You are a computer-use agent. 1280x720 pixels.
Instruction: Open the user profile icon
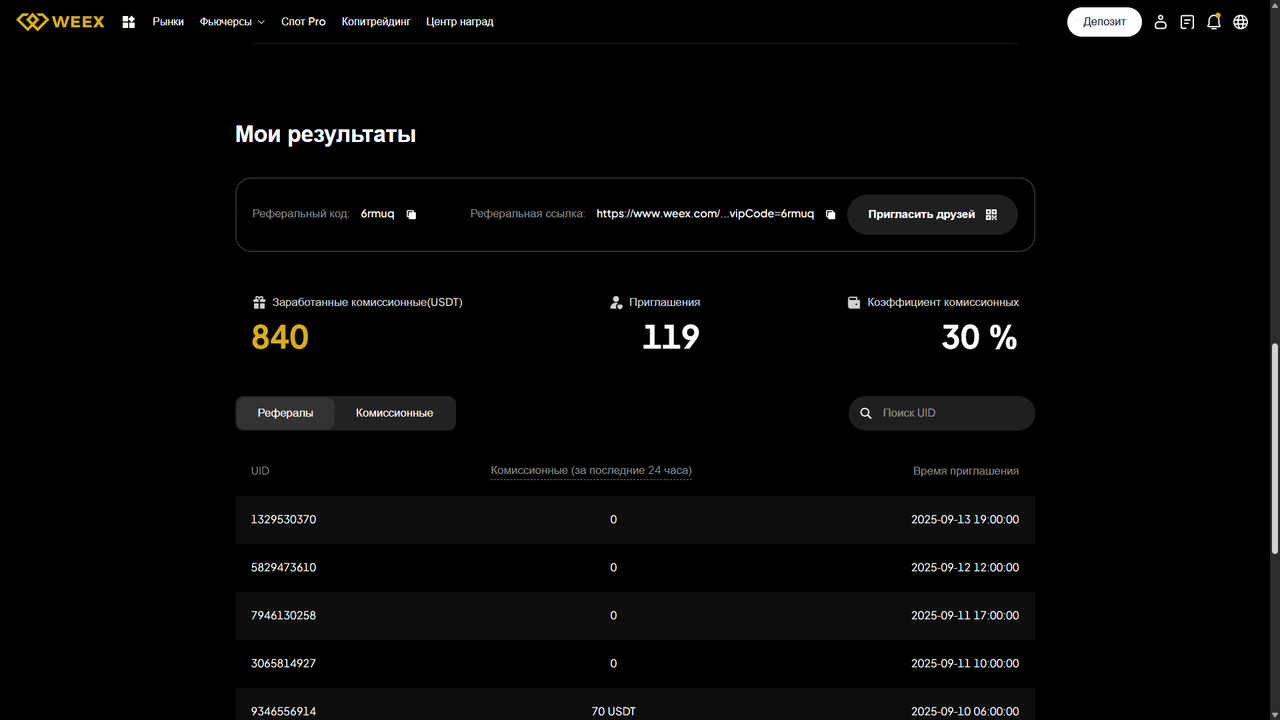[1160, 22]
